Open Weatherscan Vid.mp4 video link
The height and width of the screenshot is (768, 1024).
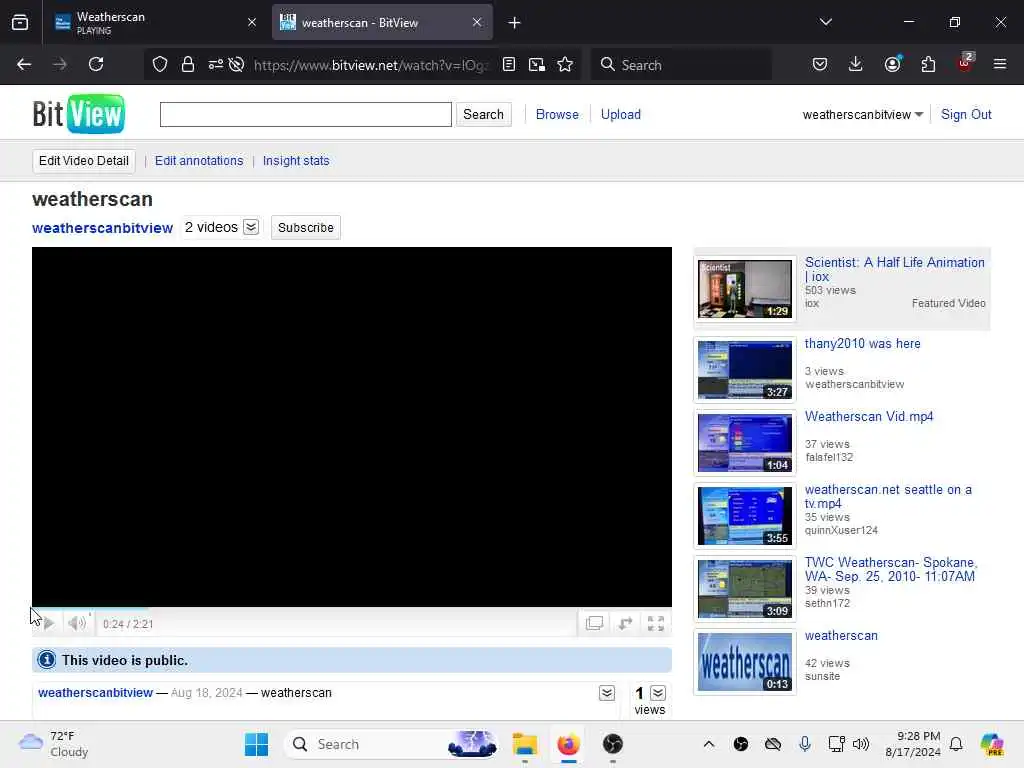[869, 417]
